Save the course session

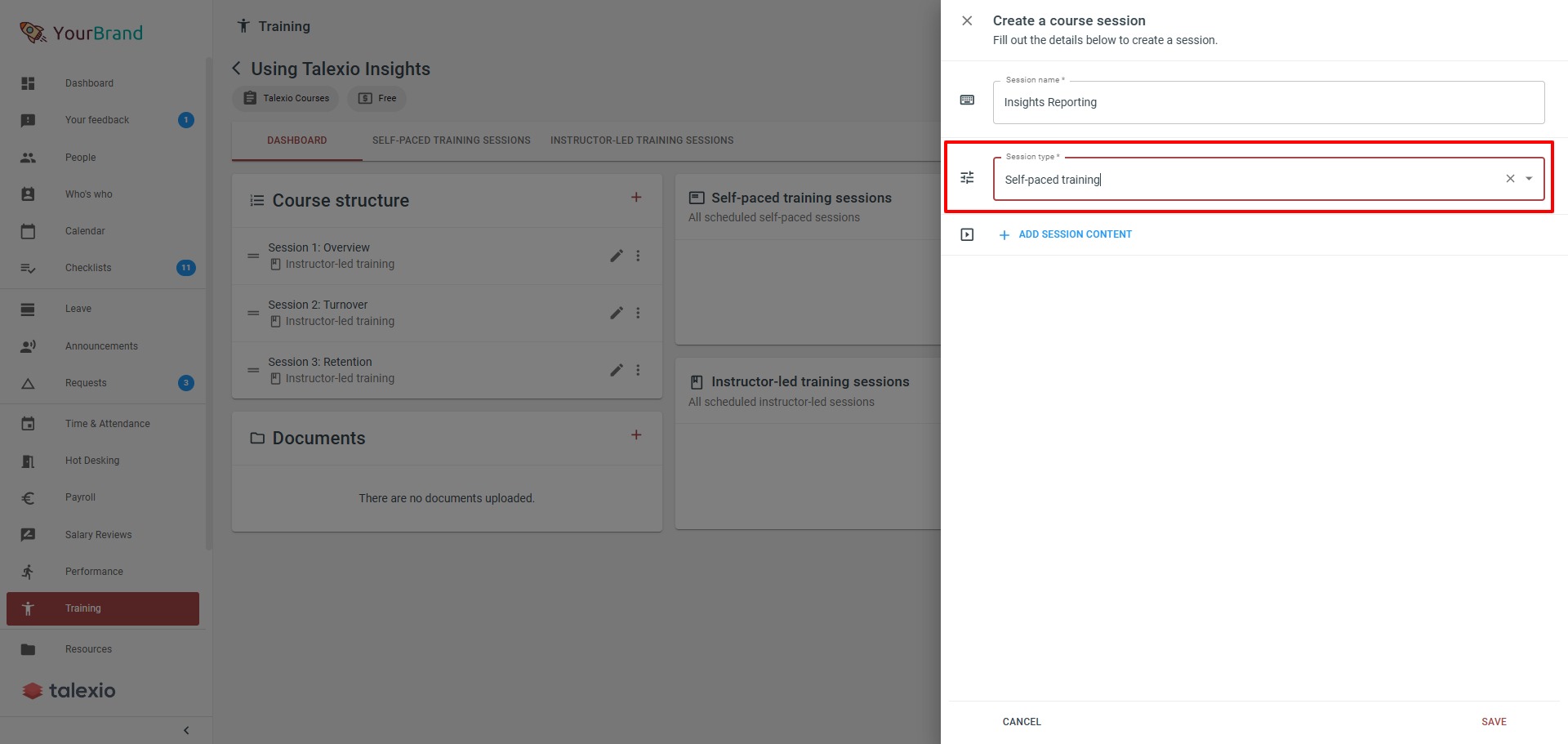tap(1494, 722)
